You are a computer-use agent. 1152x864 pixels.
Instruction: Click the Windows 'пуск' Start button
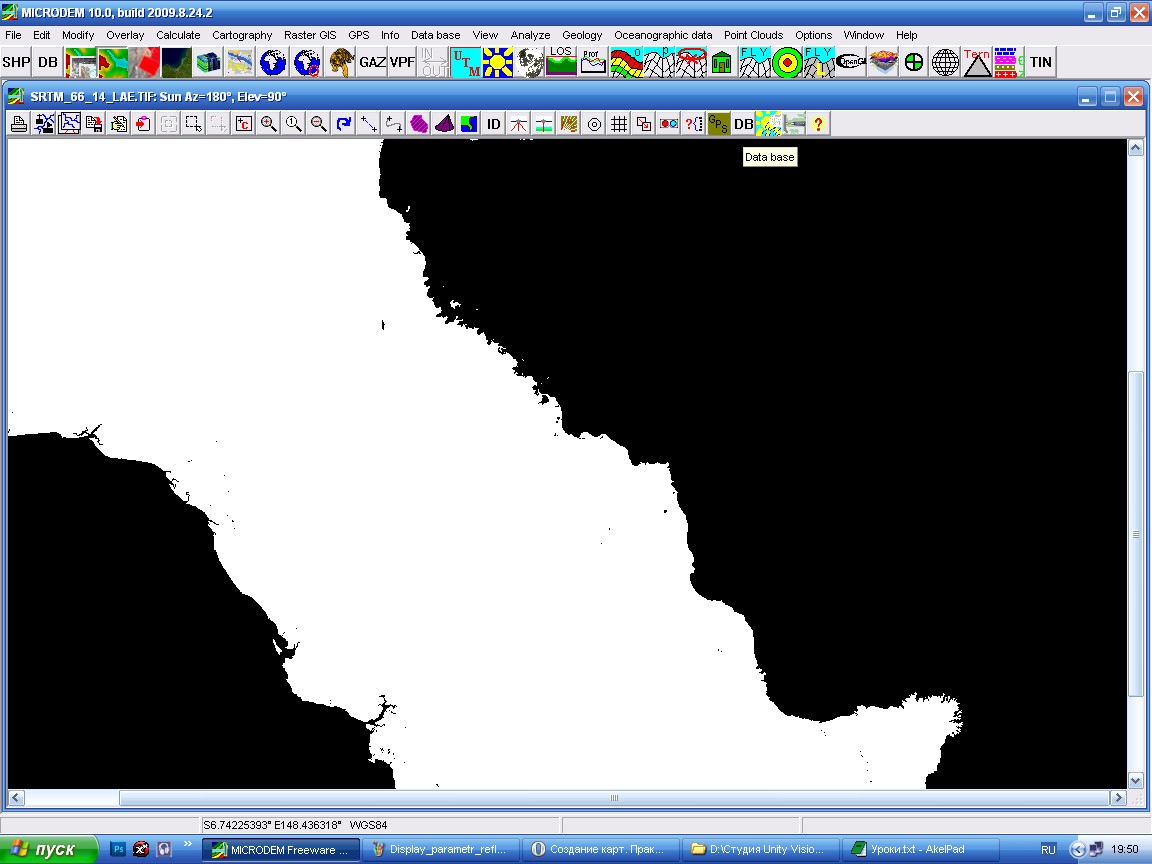pyautogui.click(x=48, y=849)
